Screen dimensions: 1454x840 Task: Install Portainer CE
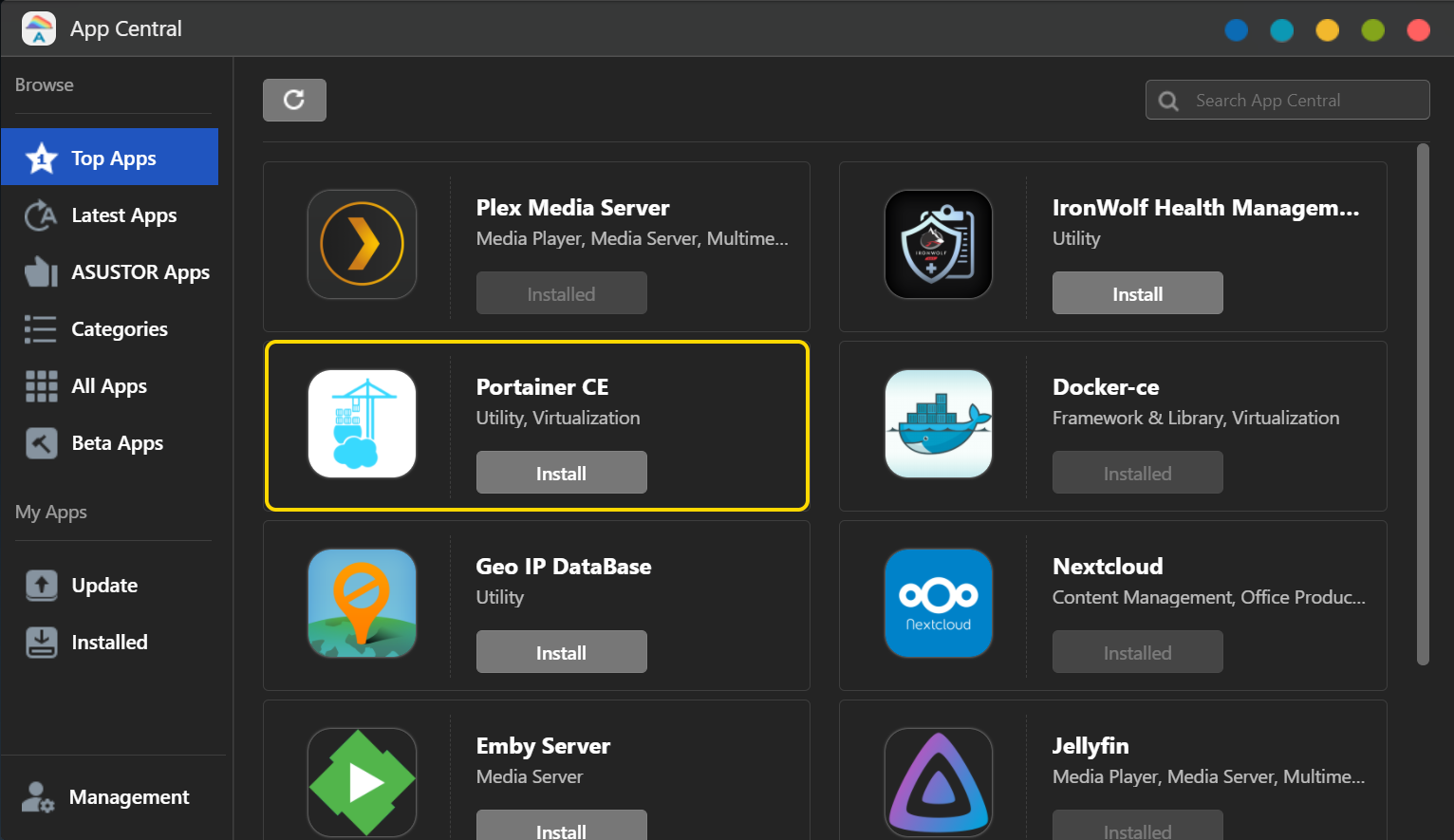[x=561, y=473]
